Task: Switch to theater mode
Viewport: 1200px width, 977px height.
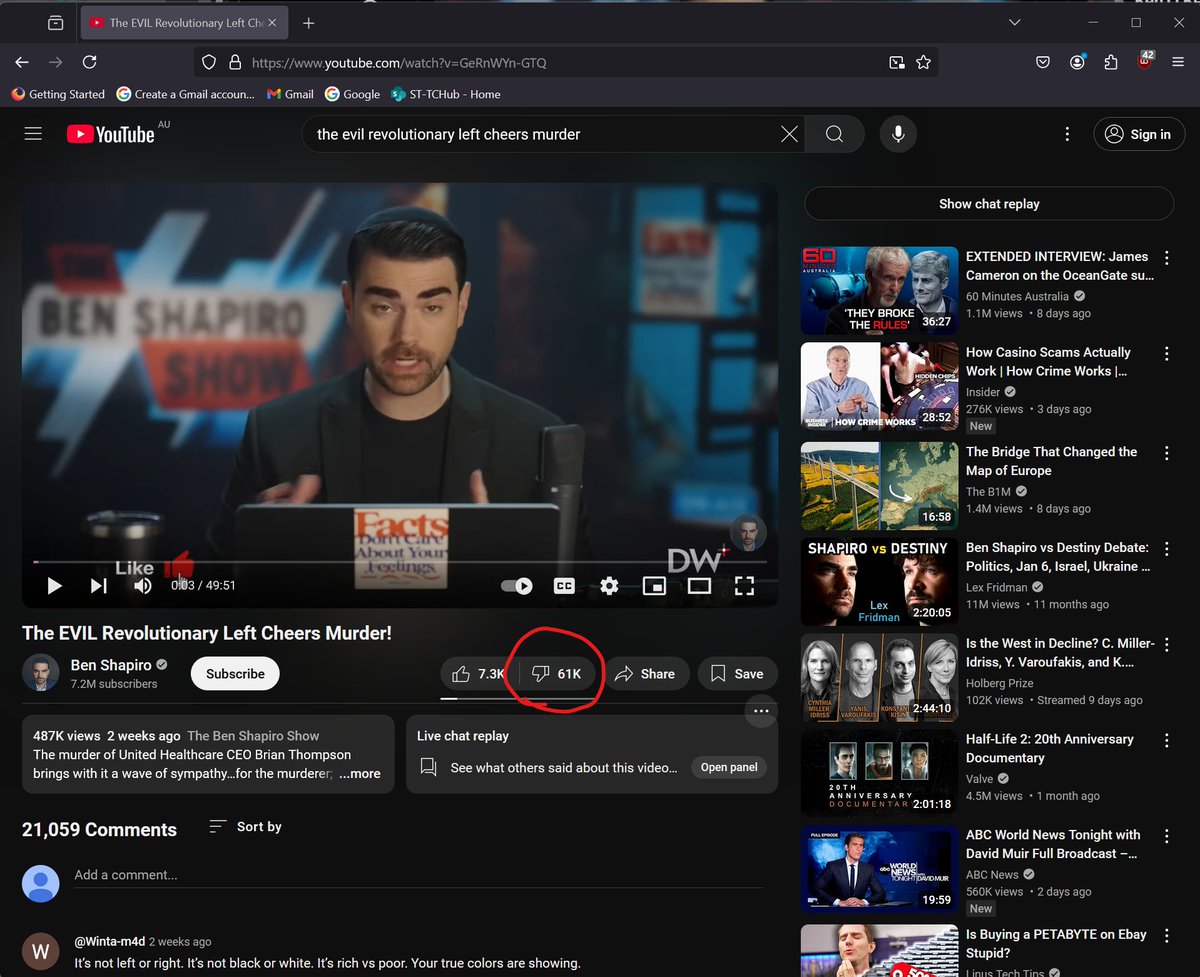Action: (699, 586)
